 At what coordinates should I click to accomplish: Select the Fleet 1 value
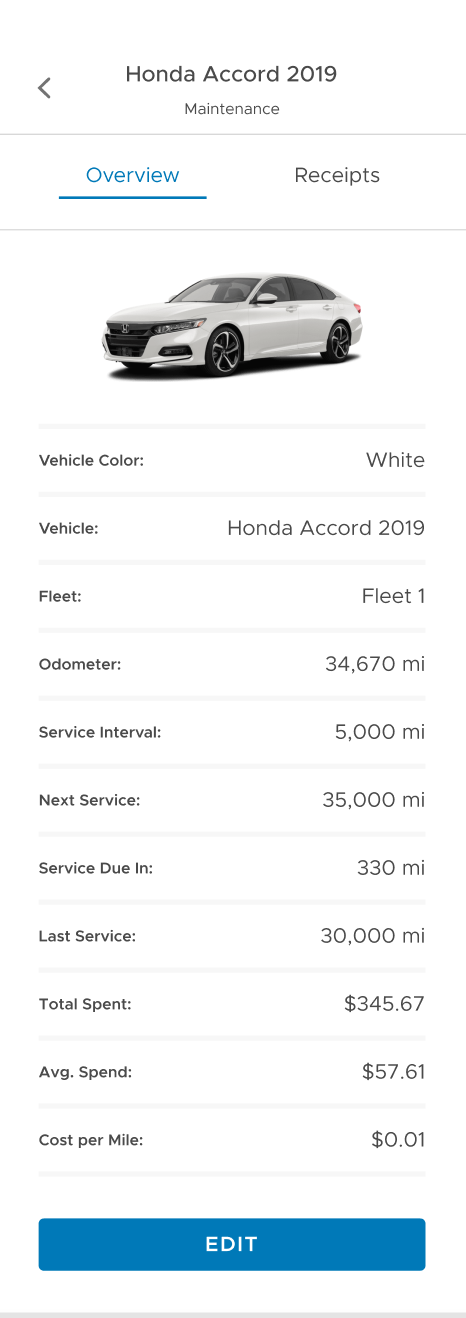point(393,596)
